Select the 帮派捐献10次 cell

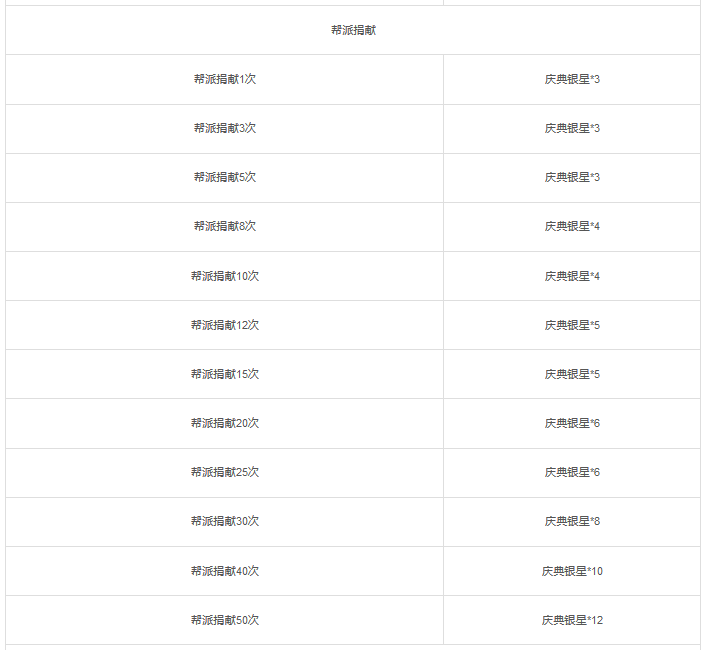coord(225,276)
